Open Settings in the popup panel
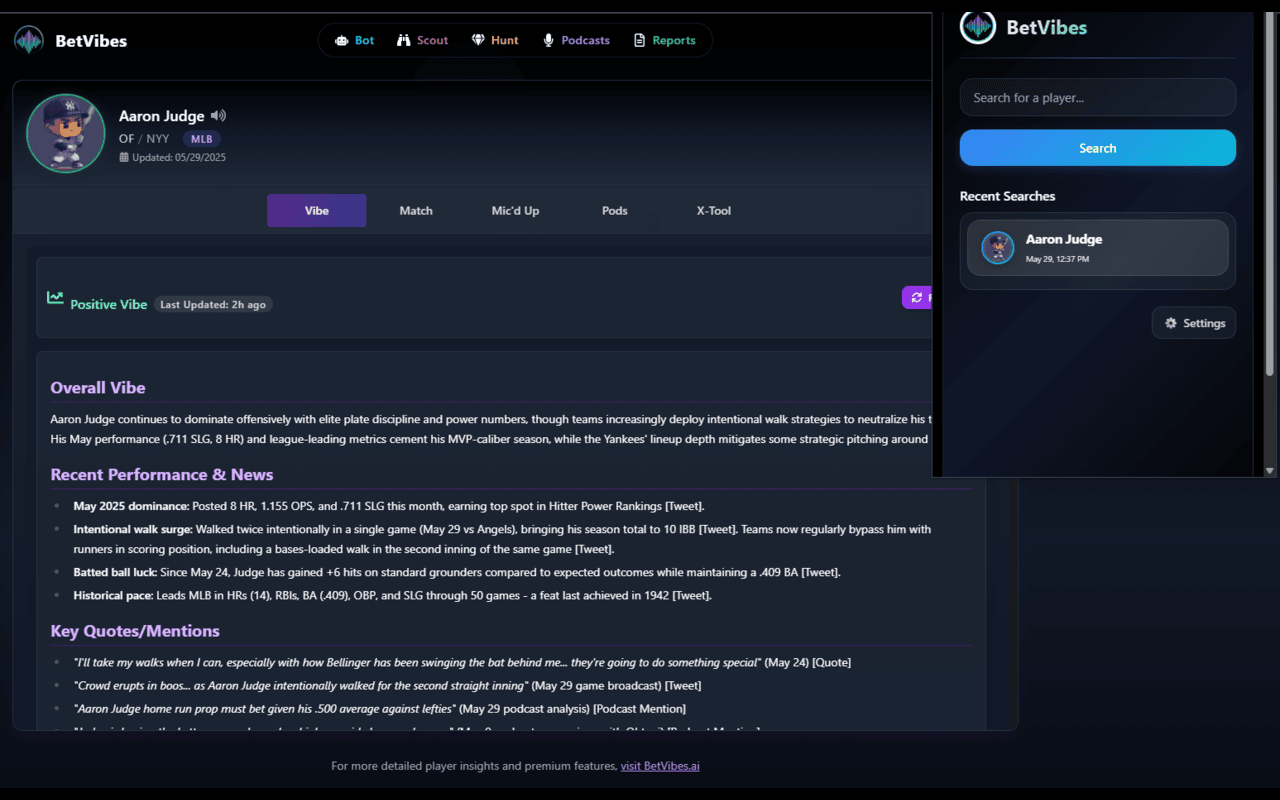 pos(1194,323)
